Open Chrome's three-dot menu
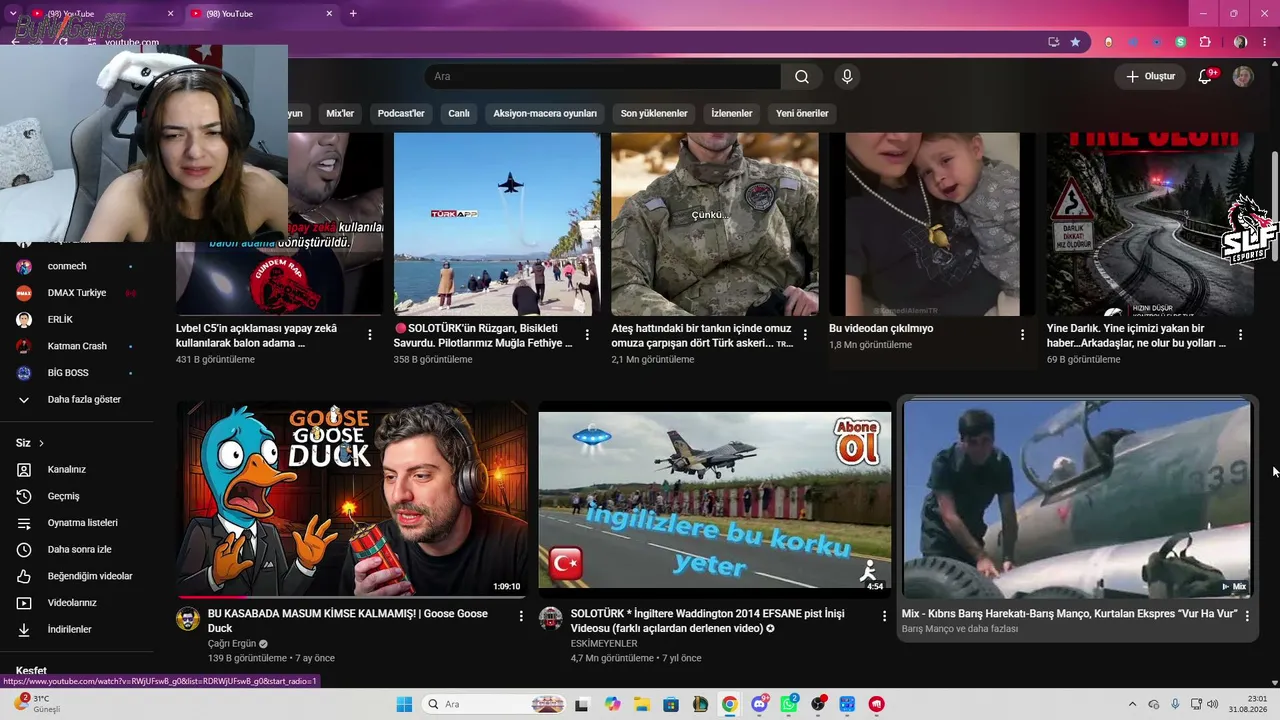1280x720 pixels. coord(1263,42)
